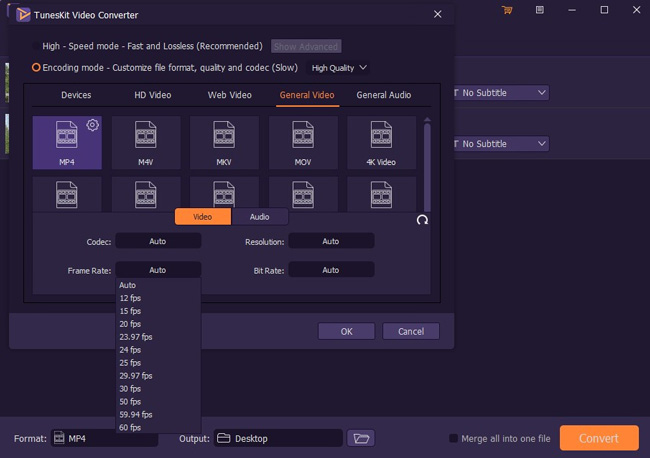The width and height of the screenshot is (650, 458).
Task: Choose 60 fps frame rate
Action: click(x=158, y=427)
